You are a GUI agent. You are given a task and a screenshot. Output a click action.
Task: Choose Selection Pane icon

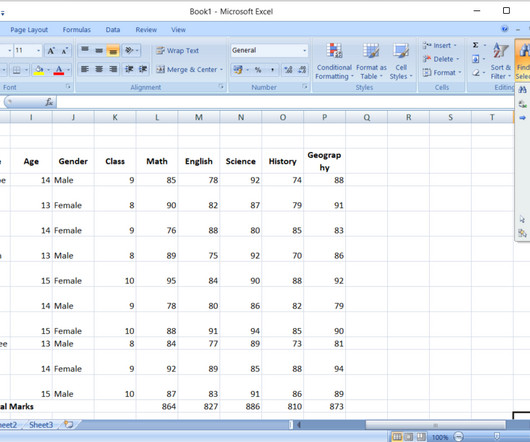click(522, 233)
